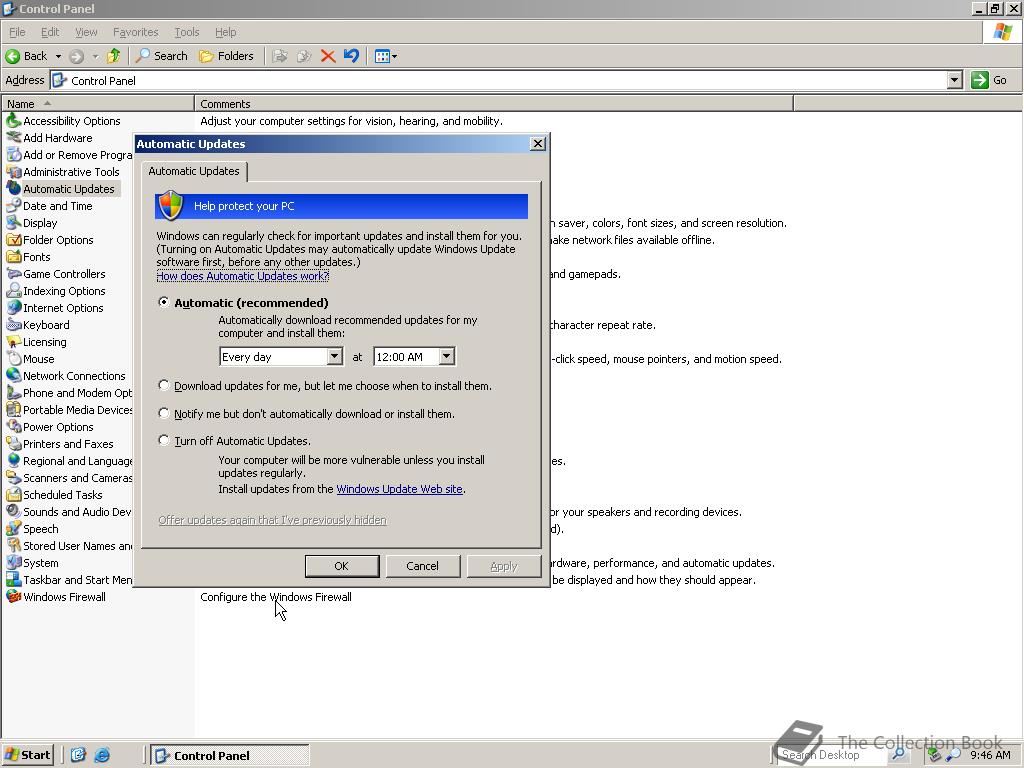Click the Back arrow toolbar icon

[x=12, y=56]
